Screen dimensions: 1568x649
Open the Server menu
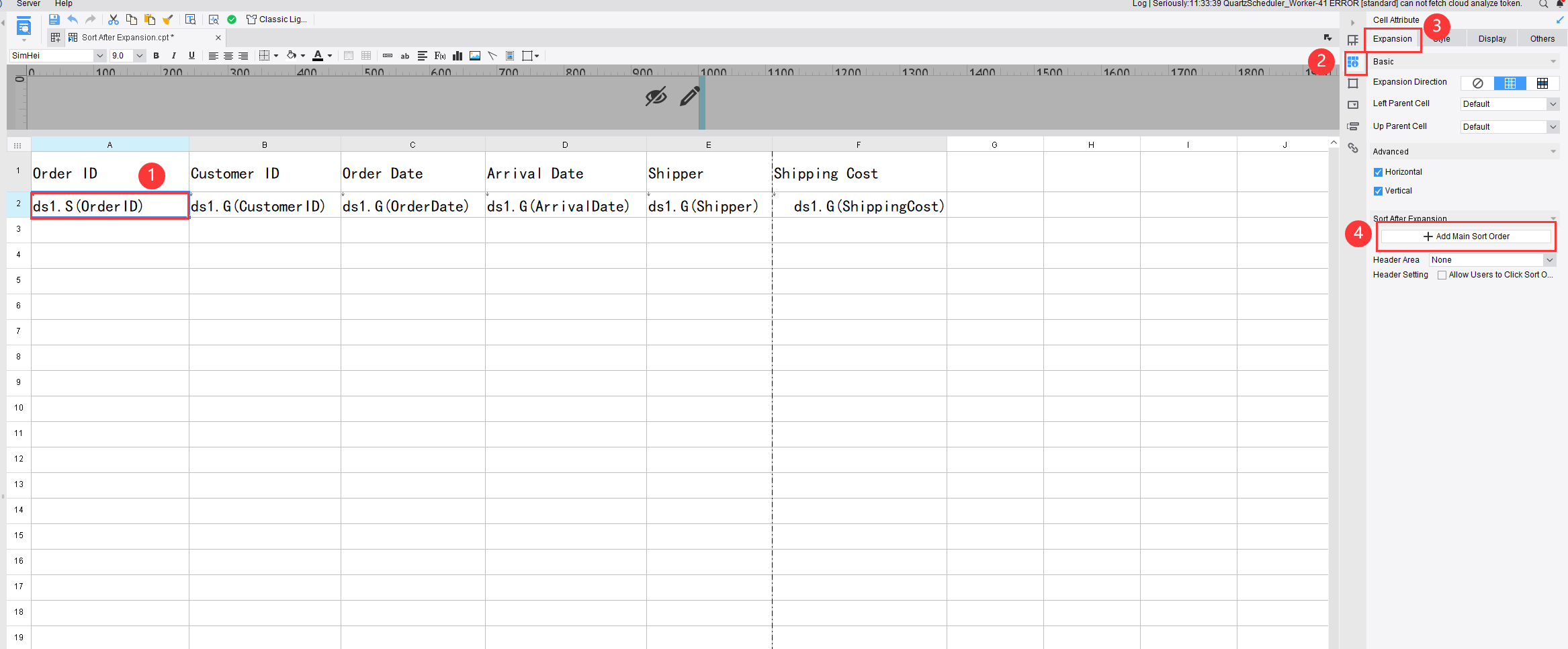coord(28,4)
